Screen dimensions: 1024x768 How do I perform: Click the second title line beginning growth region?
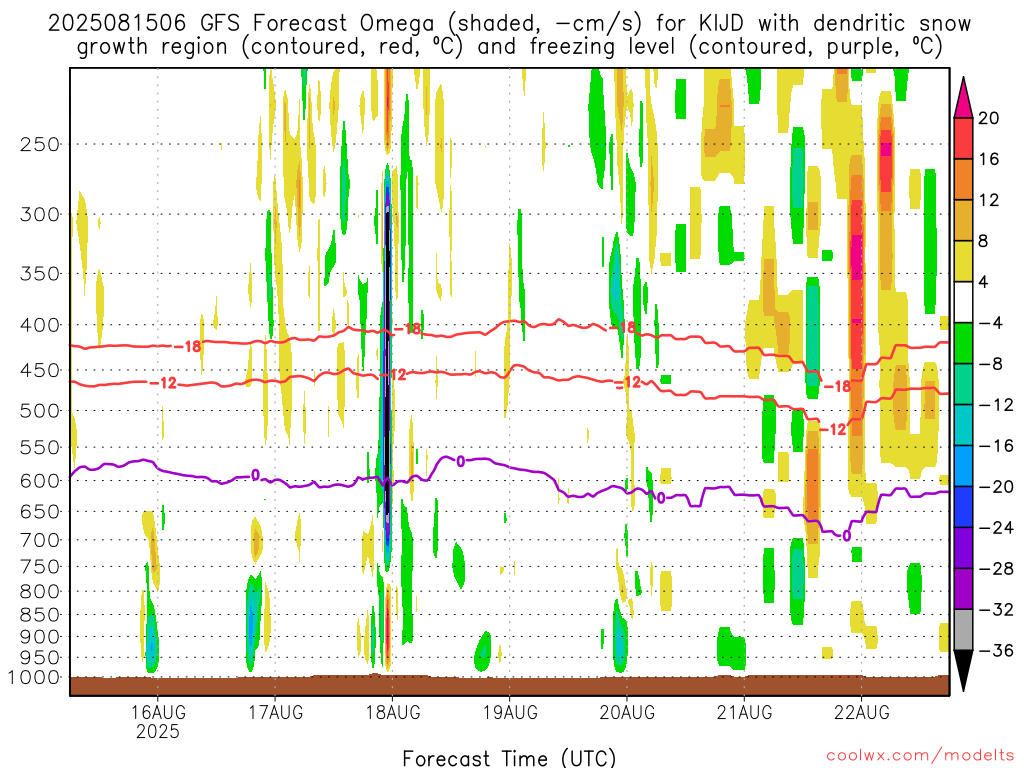click(x=509, y=48)
